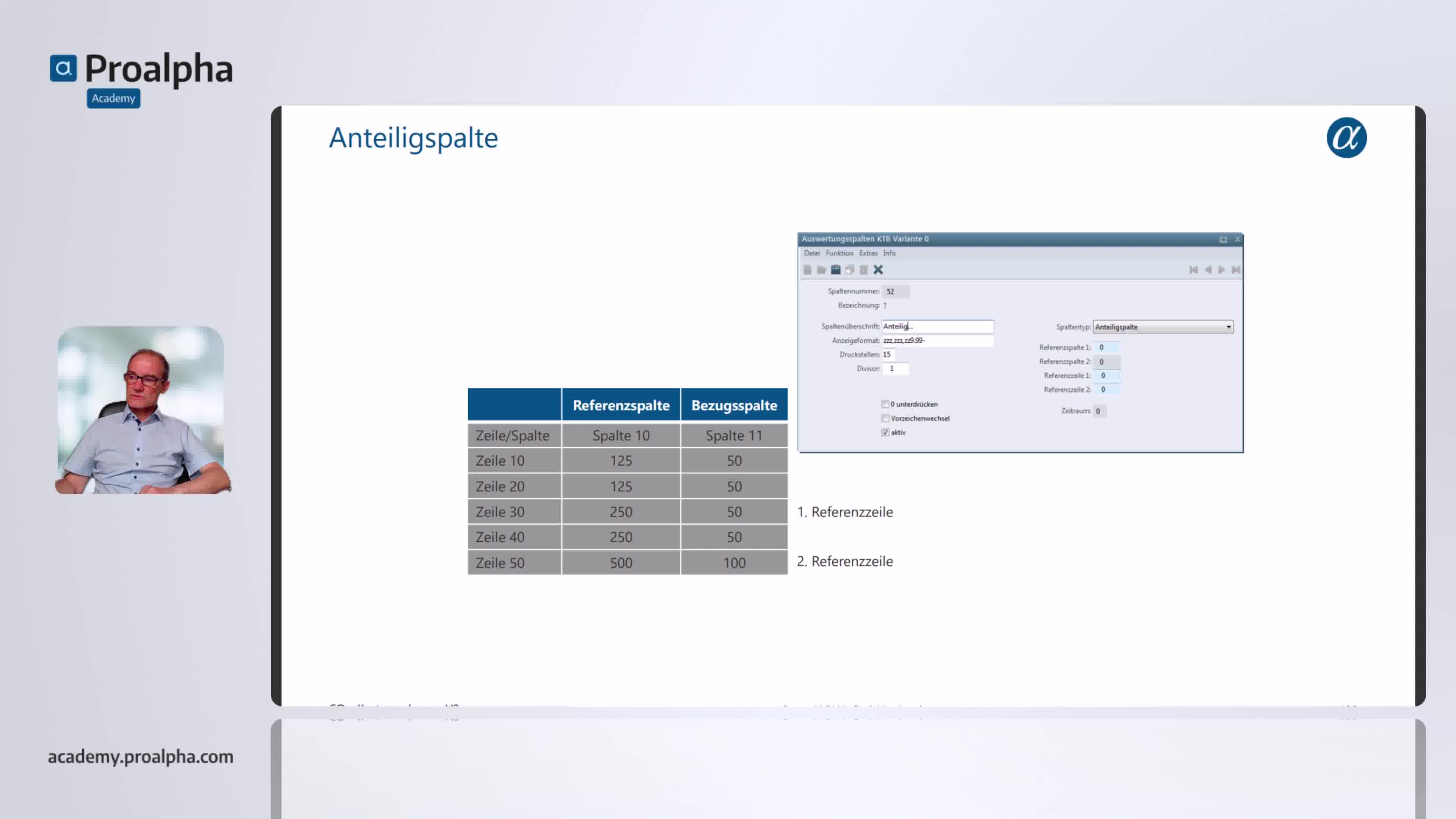This screenshot has height=819, width=1456.
Task: Open the Datei menu
Action: [812, 253]
